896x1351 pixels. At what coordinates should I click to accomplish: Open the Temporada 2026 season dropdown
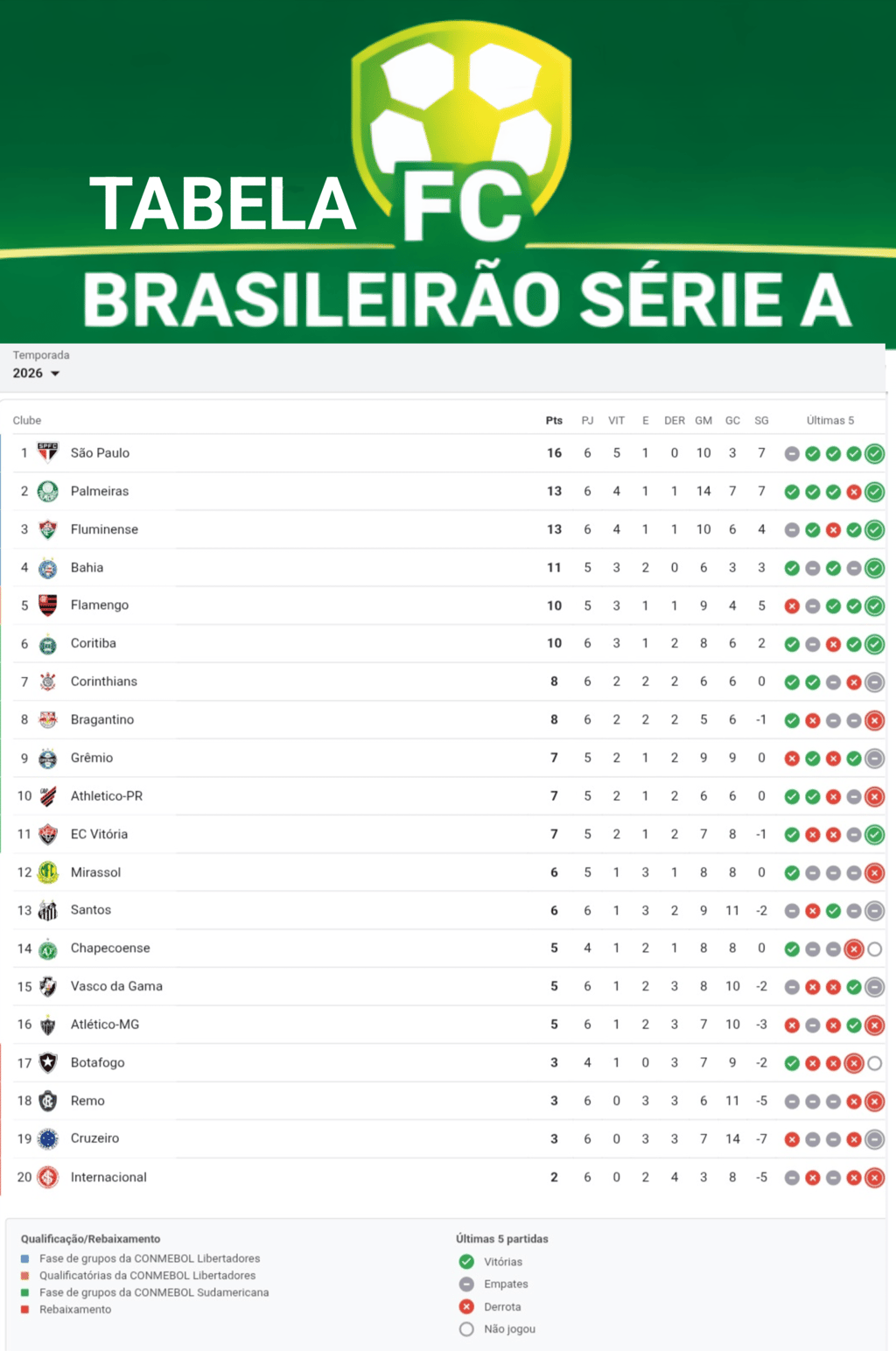click(36, 373)
